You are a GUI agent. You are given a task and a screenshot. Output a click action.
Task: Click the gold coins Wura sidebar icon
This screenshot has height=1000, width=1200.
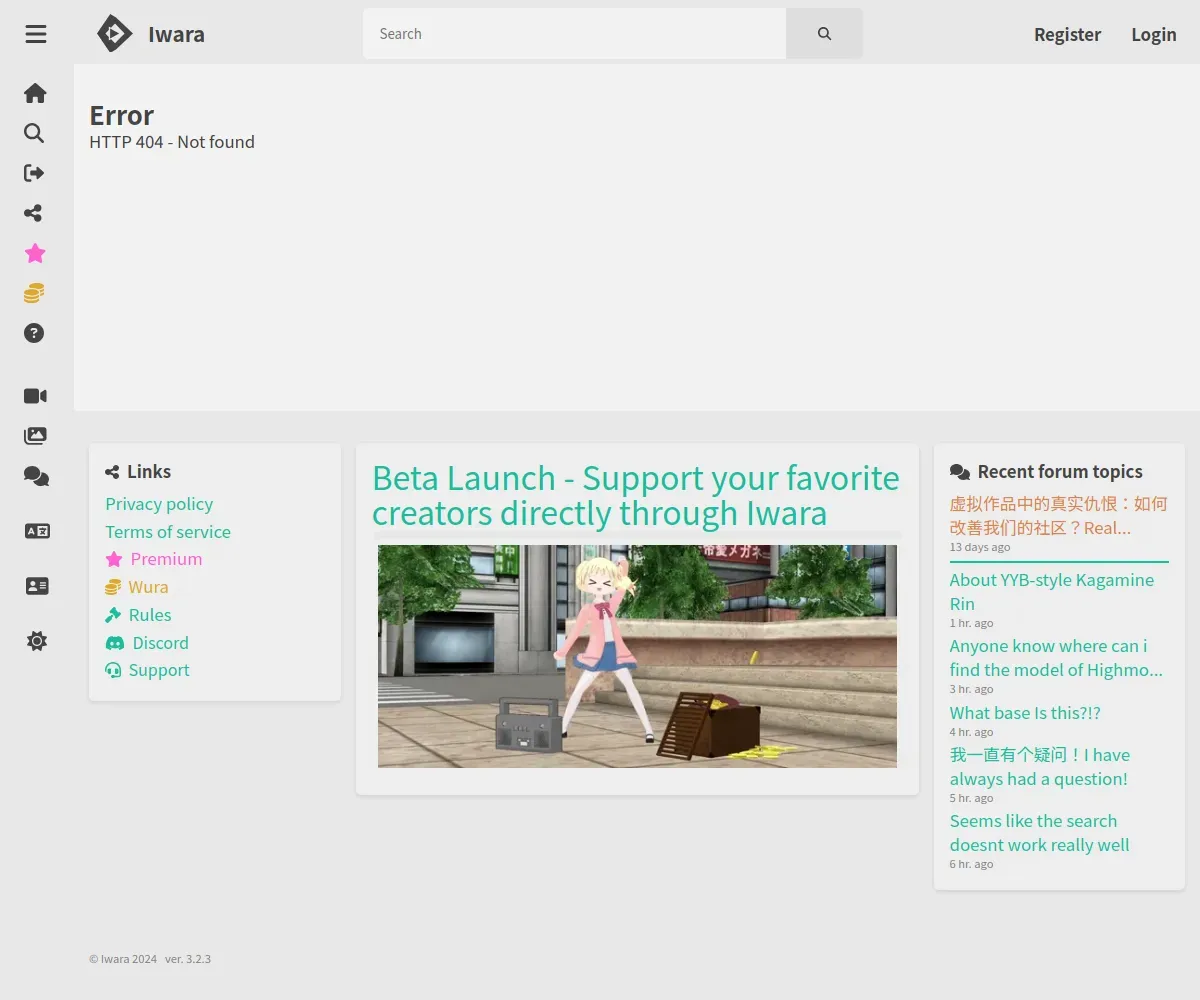pyautogui.click(x=35, y=293)
